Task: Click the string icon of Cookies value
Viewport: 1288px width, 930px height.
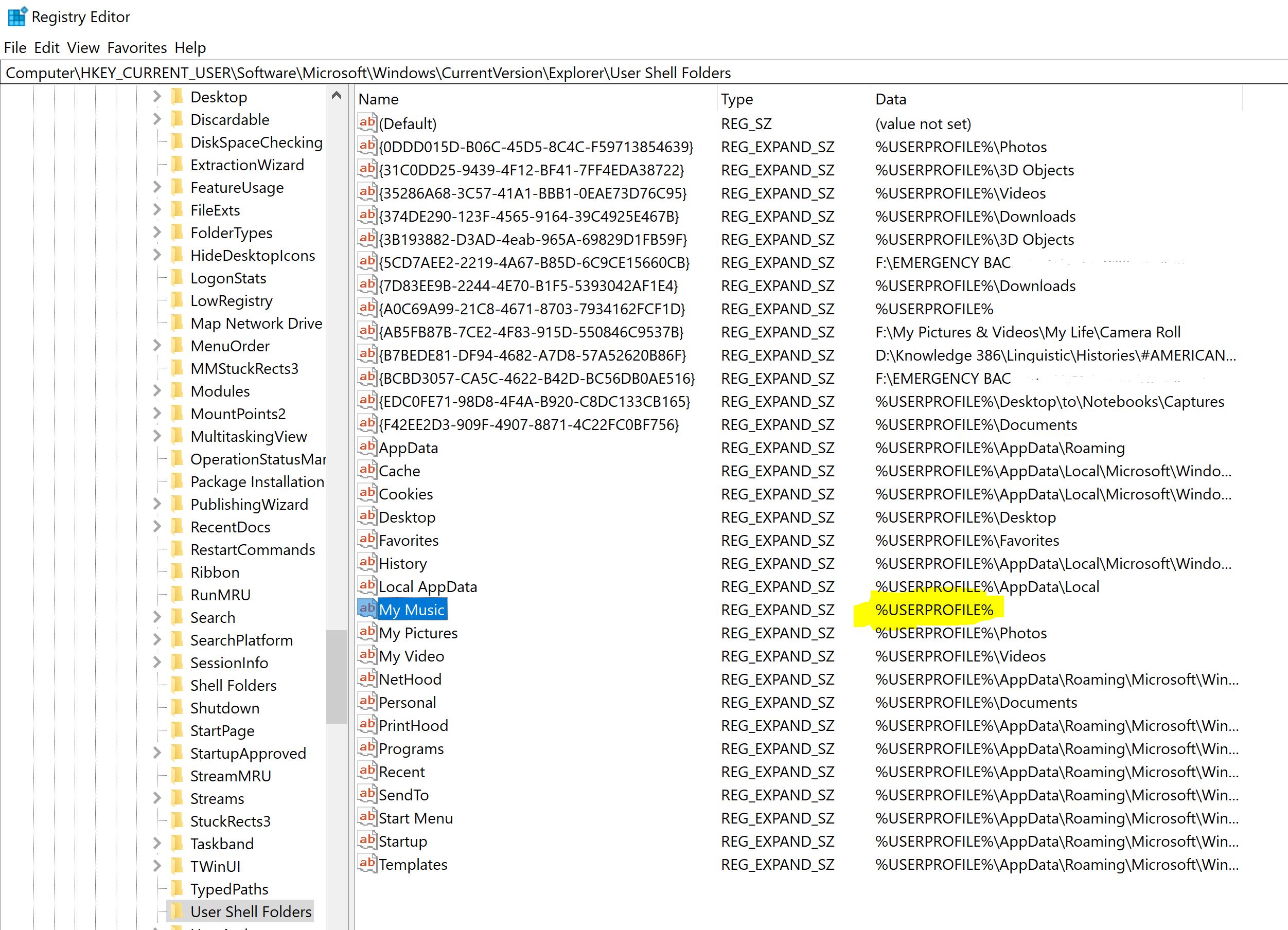Action: (367, 493)
